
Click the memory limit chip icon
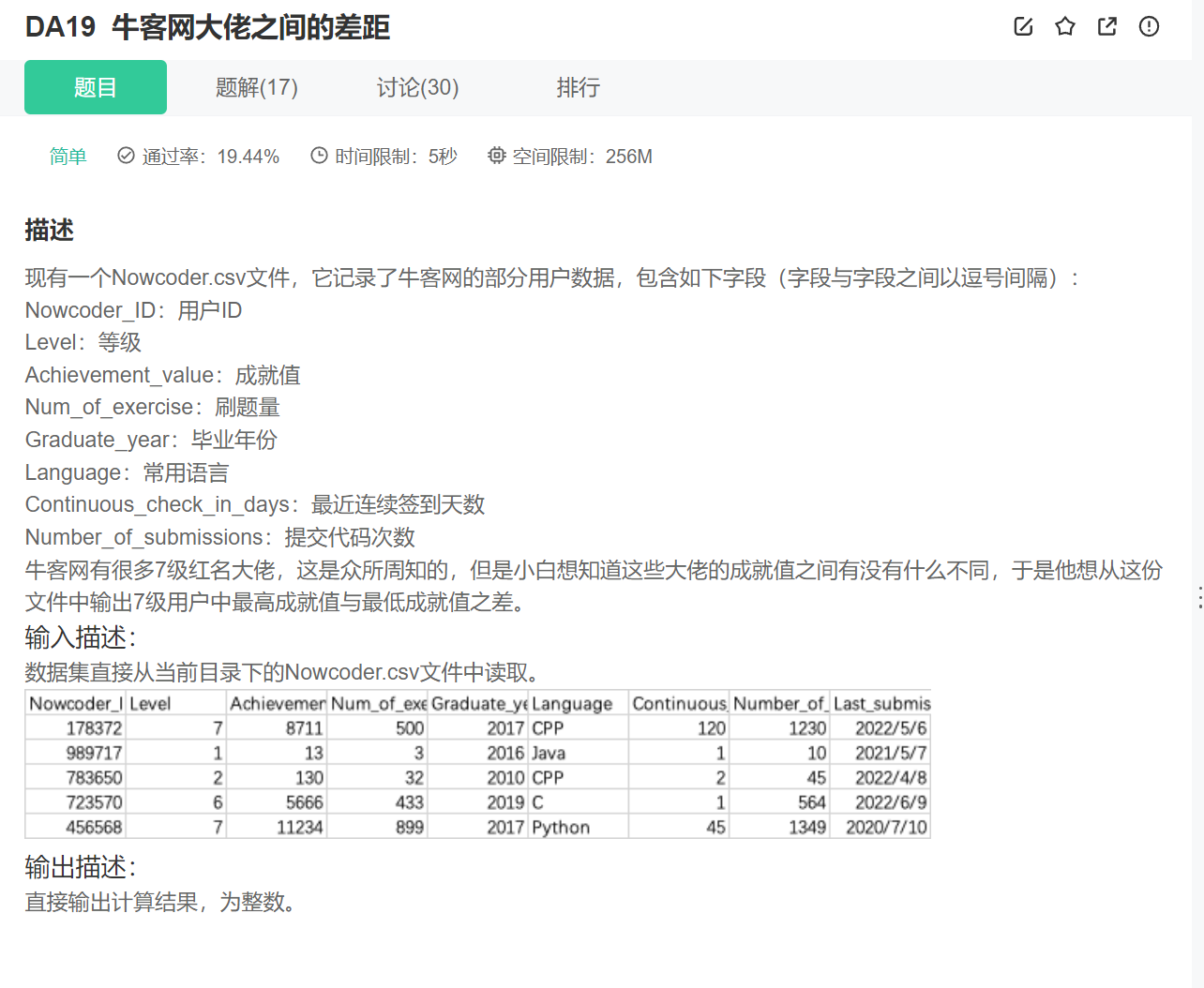(496, 156)
